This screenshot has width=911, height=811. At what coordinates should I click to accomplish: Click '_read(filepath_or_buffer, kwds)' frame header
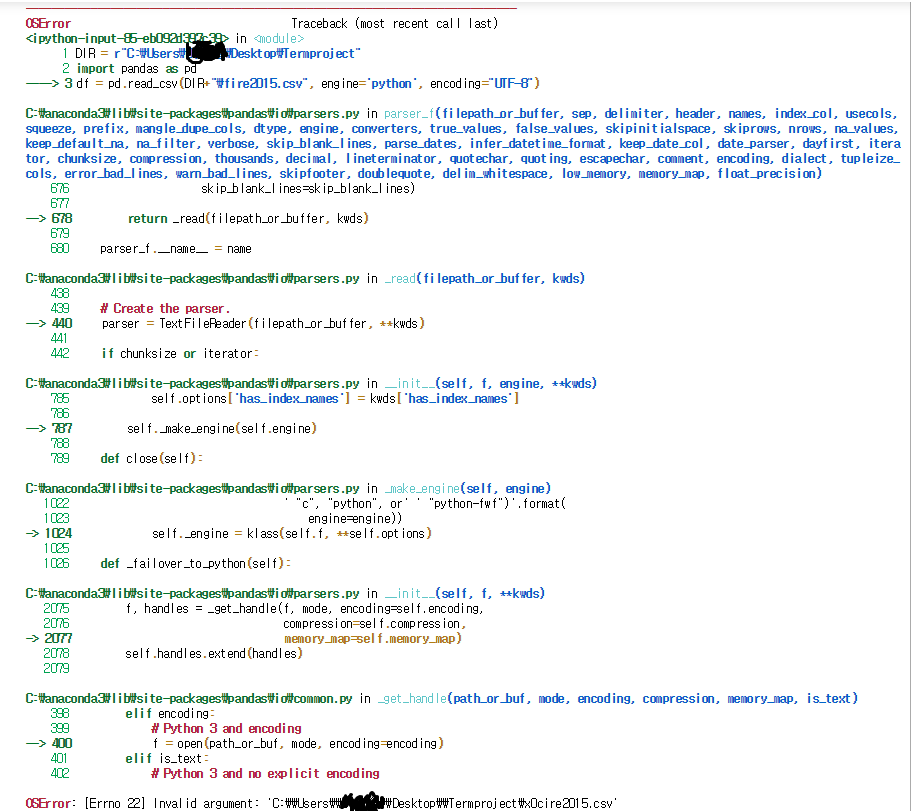pos(484,278)
